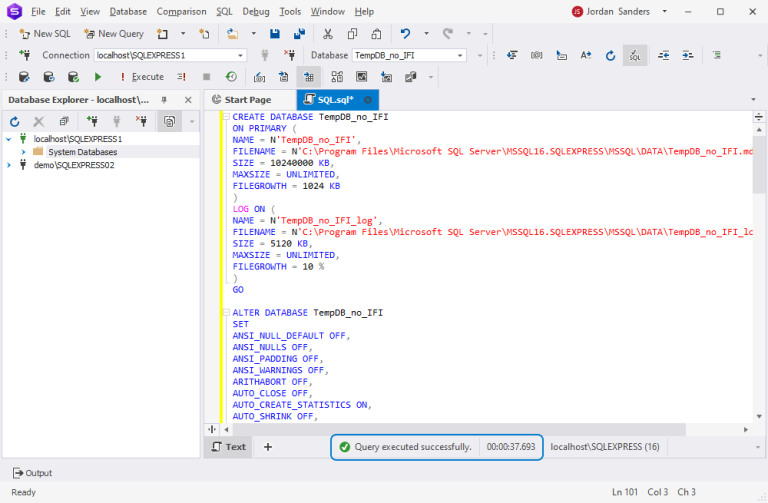Image resolution: width=768 pixels, height=503 pixels.
Task: Remove connection icon in Database Explorer toolbar
Action: coord(142,121)
